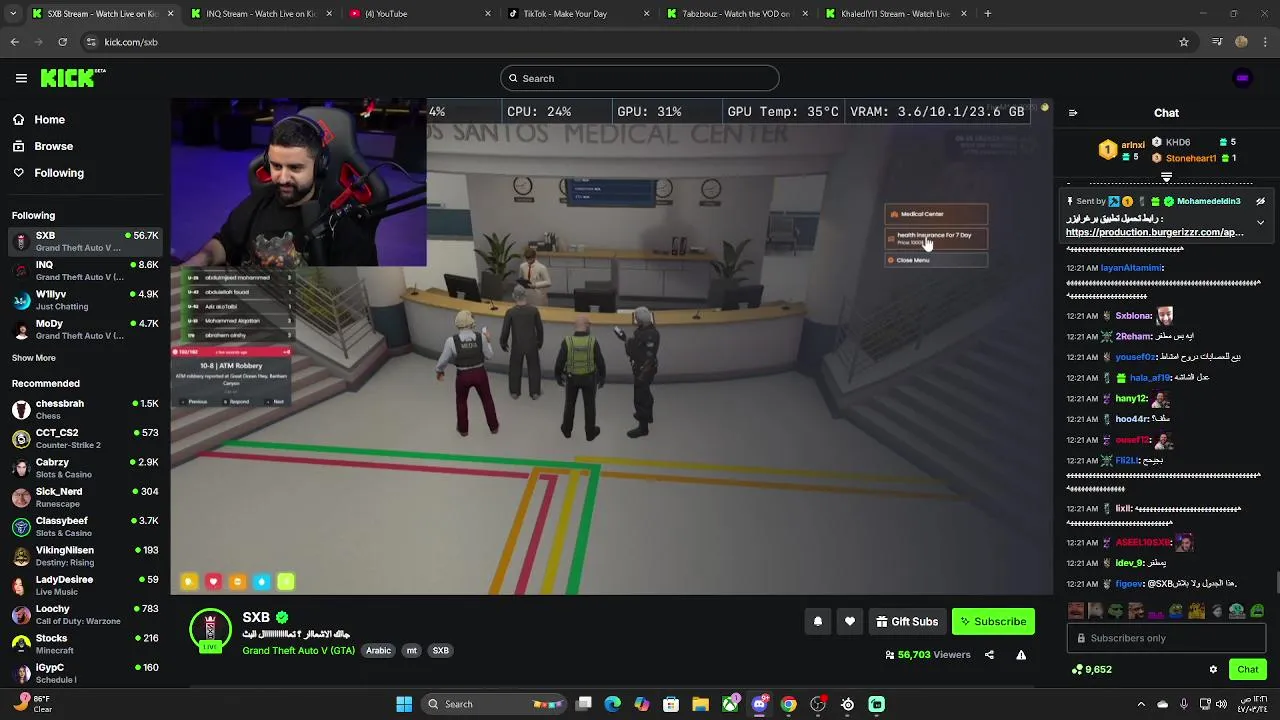1280x720 pixels.
Task: Open Cabrzy Slots & Casino channel
Action: (x=85, y=468)
